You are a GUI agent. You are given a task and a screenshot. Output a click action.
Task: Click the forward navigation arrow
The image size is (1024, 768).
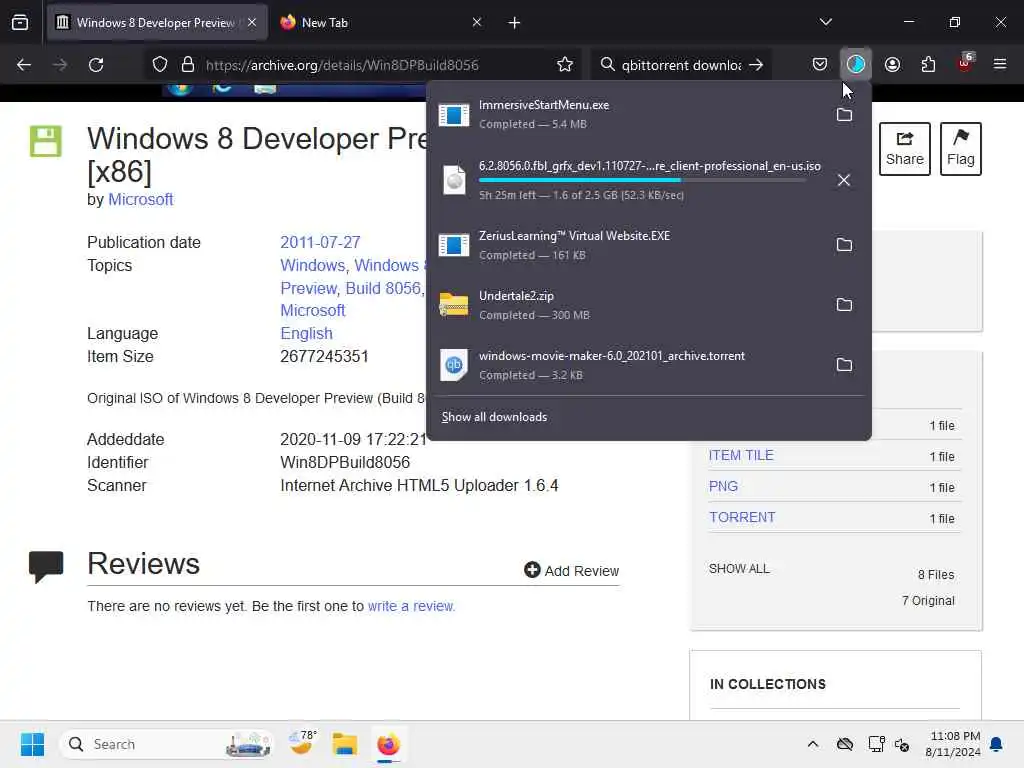pos(59,65)
